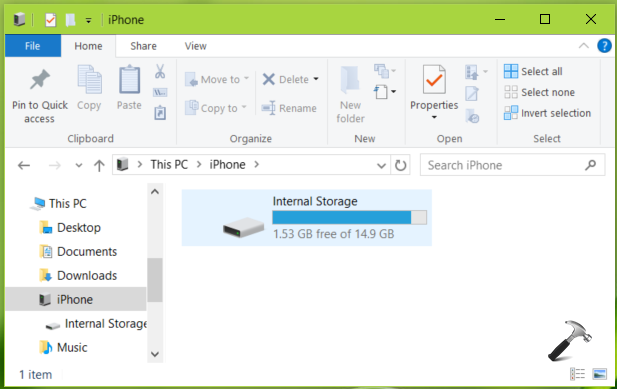Go back with the Back arrow
The height and width of the screenshot is (389, 617).
(24, 165)
